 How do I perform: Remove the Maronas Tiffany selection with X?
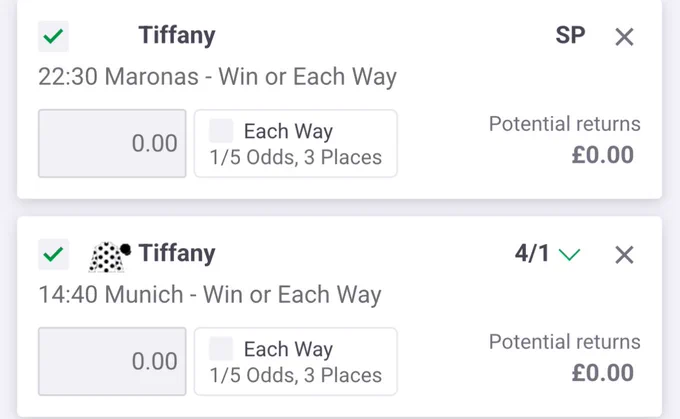pos(624,36)
